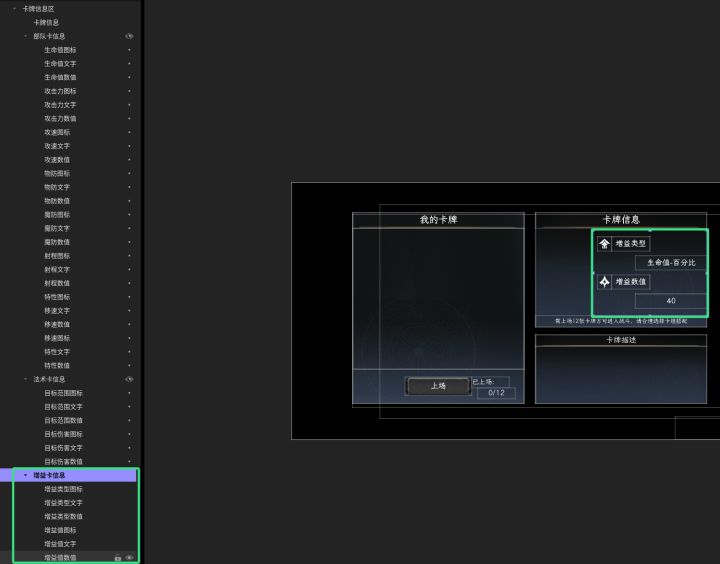Select the 移速文字 layer

[57, 310]
